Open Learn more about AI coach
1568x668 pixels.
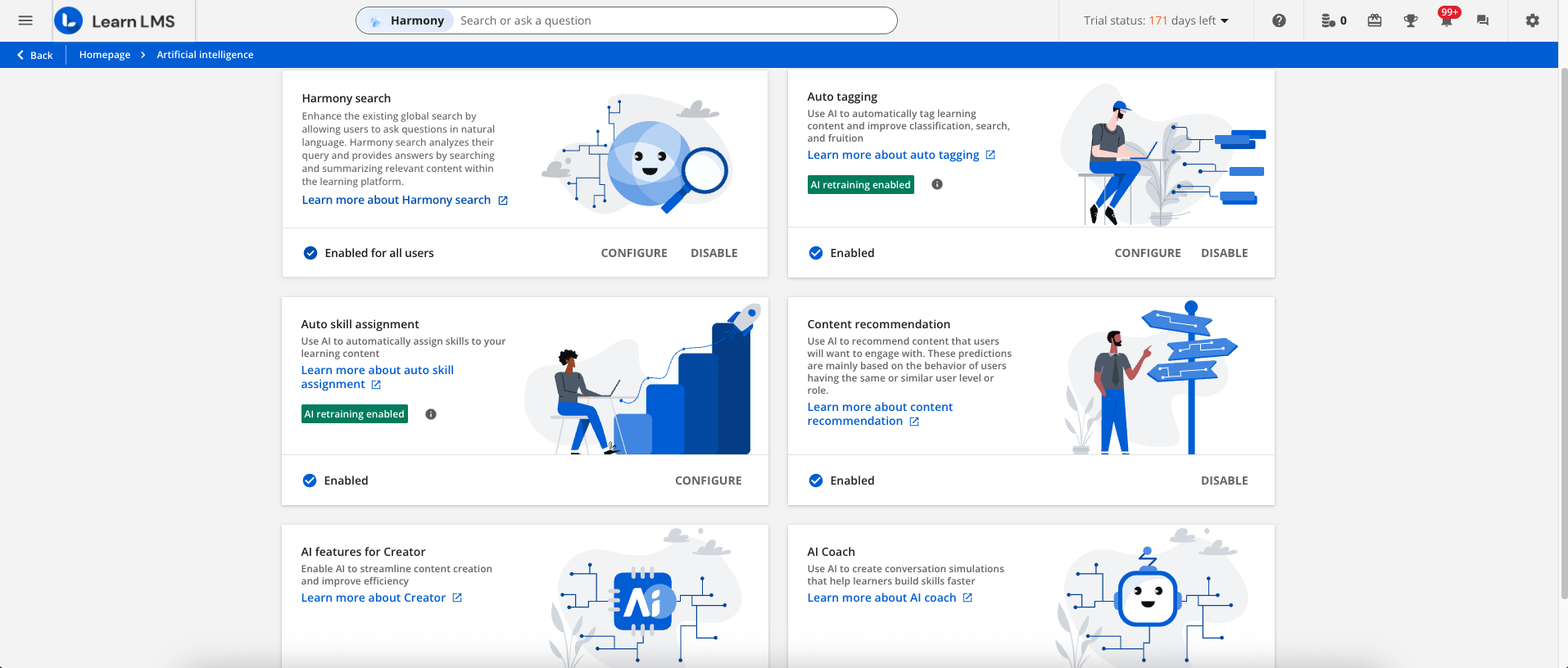tap(881, 598)
